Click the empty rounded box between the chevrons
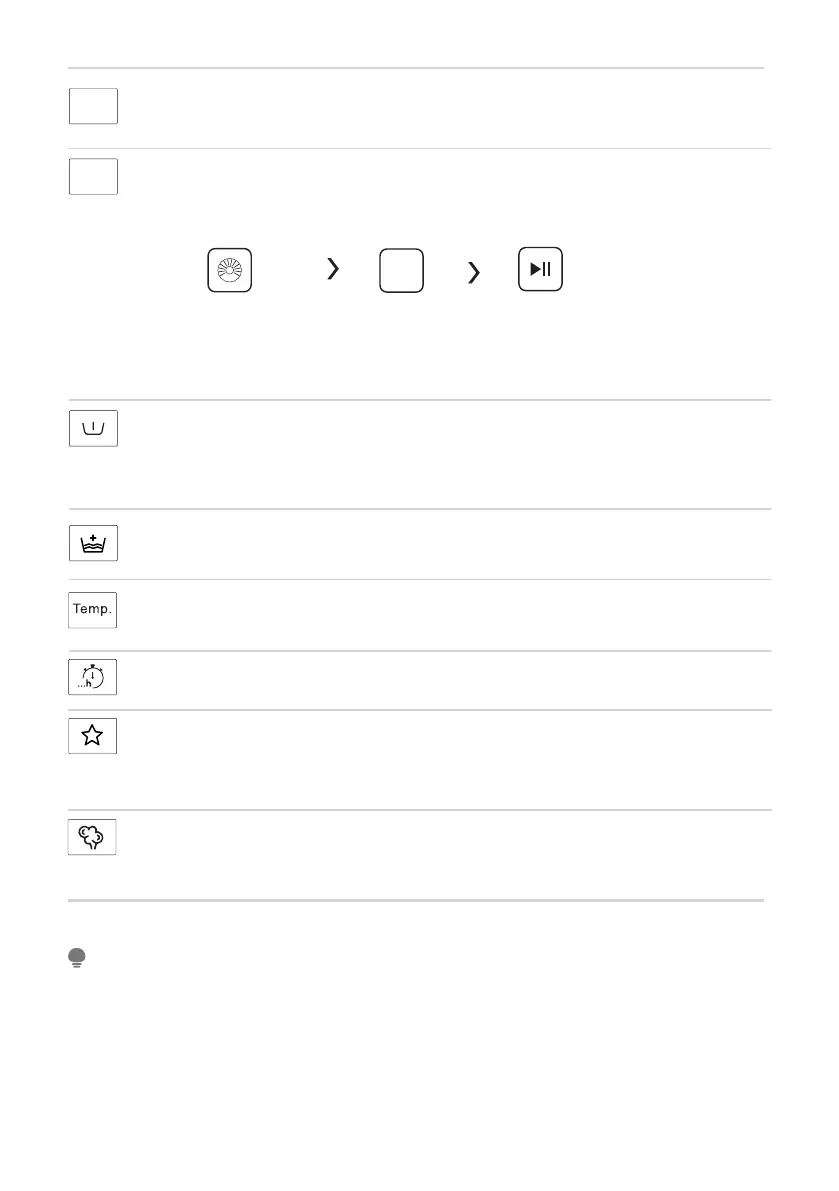 tap(402, 270)
